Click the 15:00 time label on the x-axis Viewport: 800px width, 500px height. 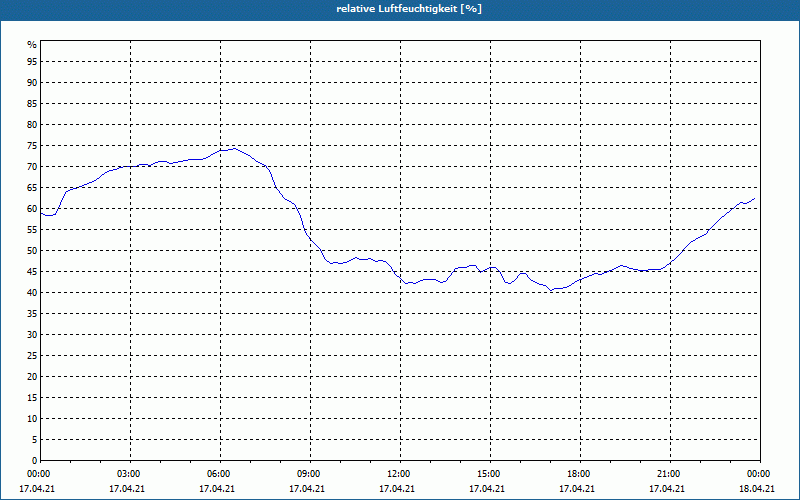tap(487, 474)
